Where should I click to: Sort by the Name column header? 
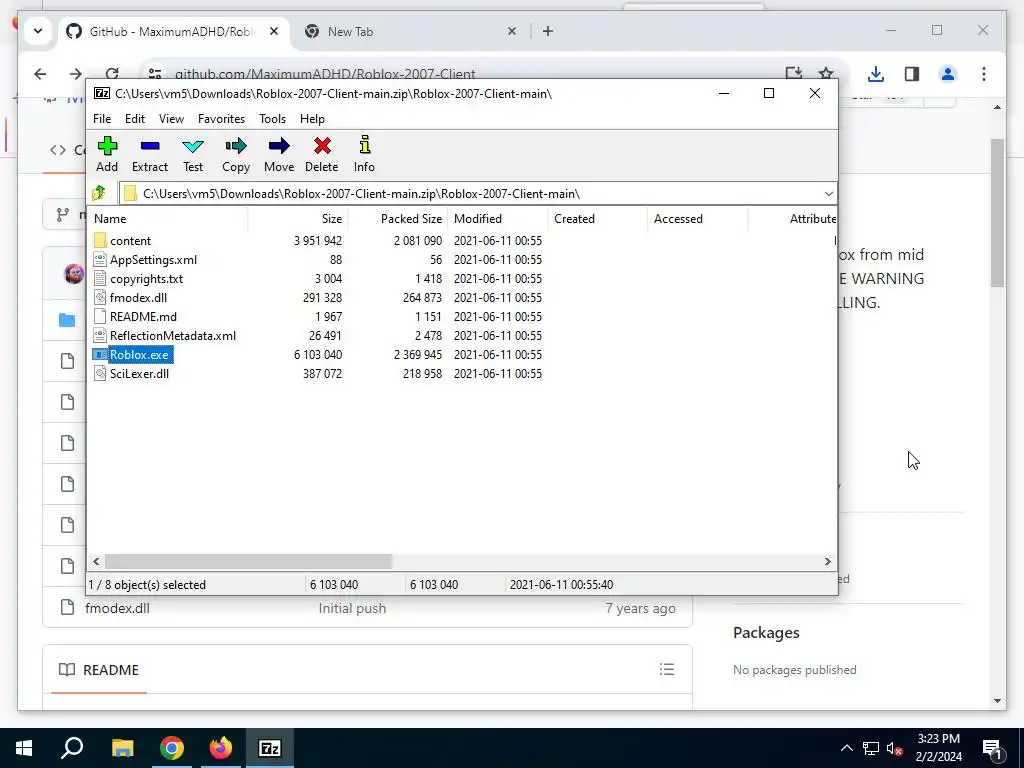tap(168, 219)
